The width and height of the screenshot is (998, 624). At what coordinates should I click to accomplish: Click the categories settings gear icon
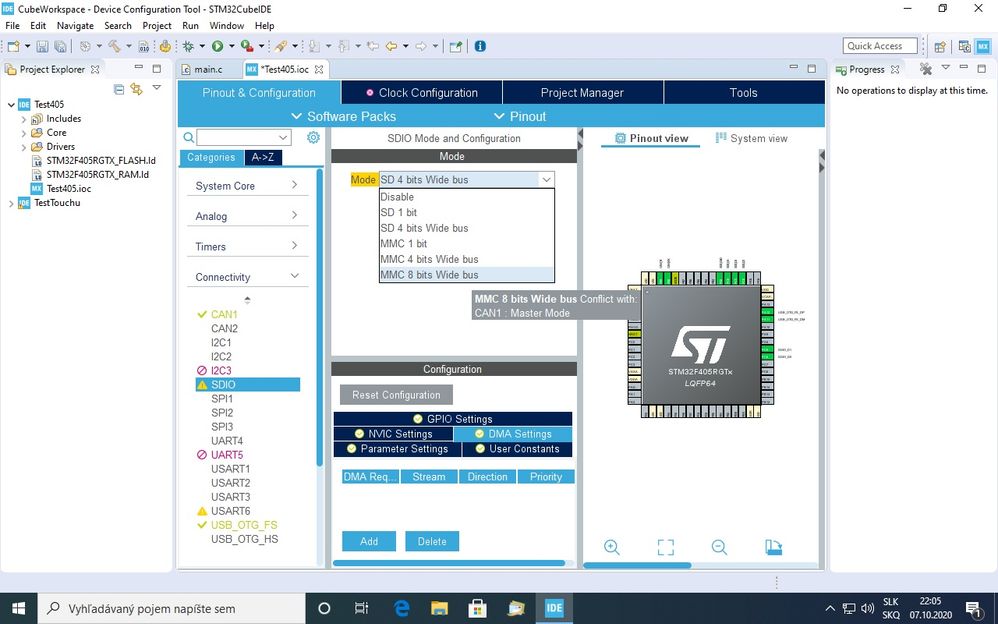click(x=313, y=137)
